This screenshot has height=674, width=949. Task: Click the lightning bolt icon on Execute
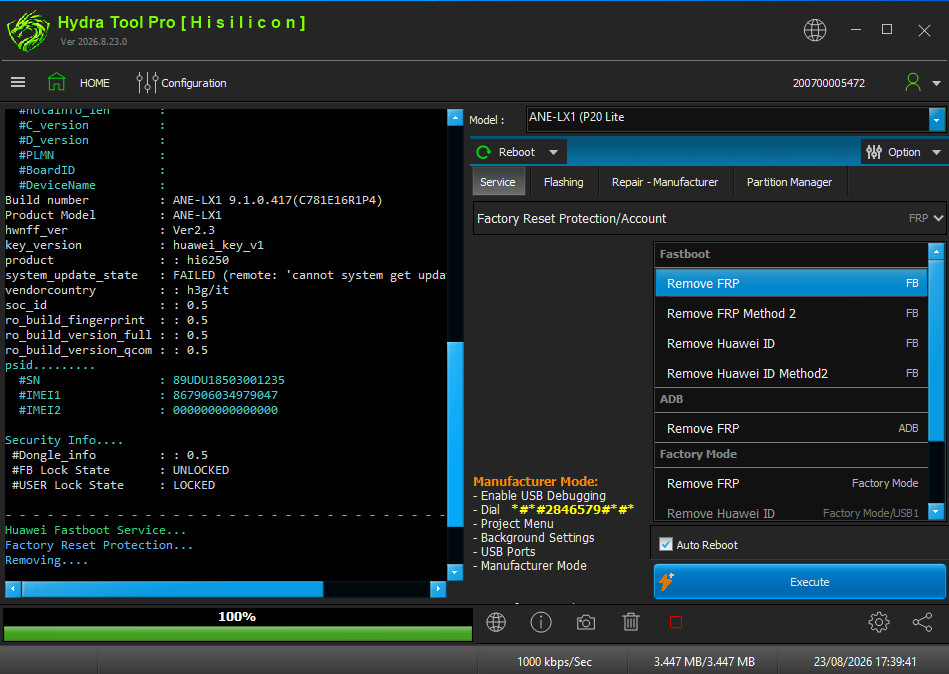coord(666,581)
